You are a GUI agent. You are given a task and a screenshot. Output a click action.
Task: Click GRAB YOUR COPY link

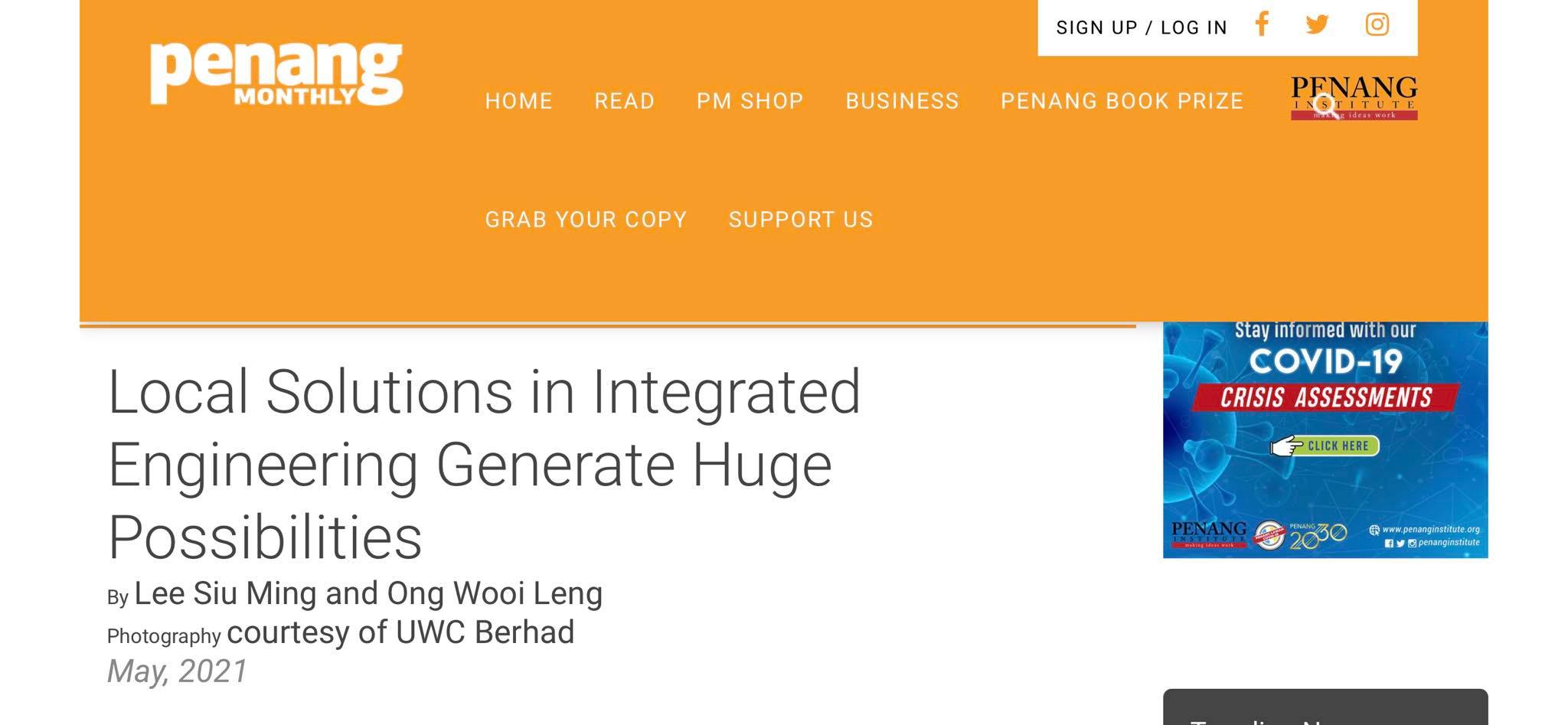tap(586, 220)
